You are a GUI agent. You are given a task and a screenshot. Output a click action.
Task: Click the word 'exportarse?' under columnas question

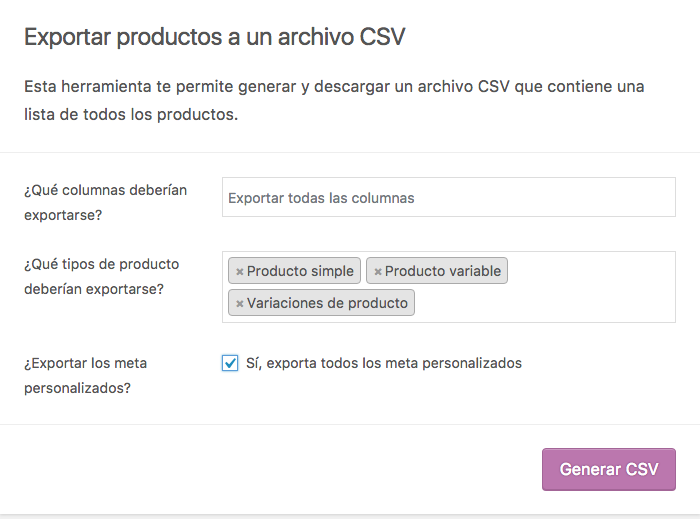(63, 215)
